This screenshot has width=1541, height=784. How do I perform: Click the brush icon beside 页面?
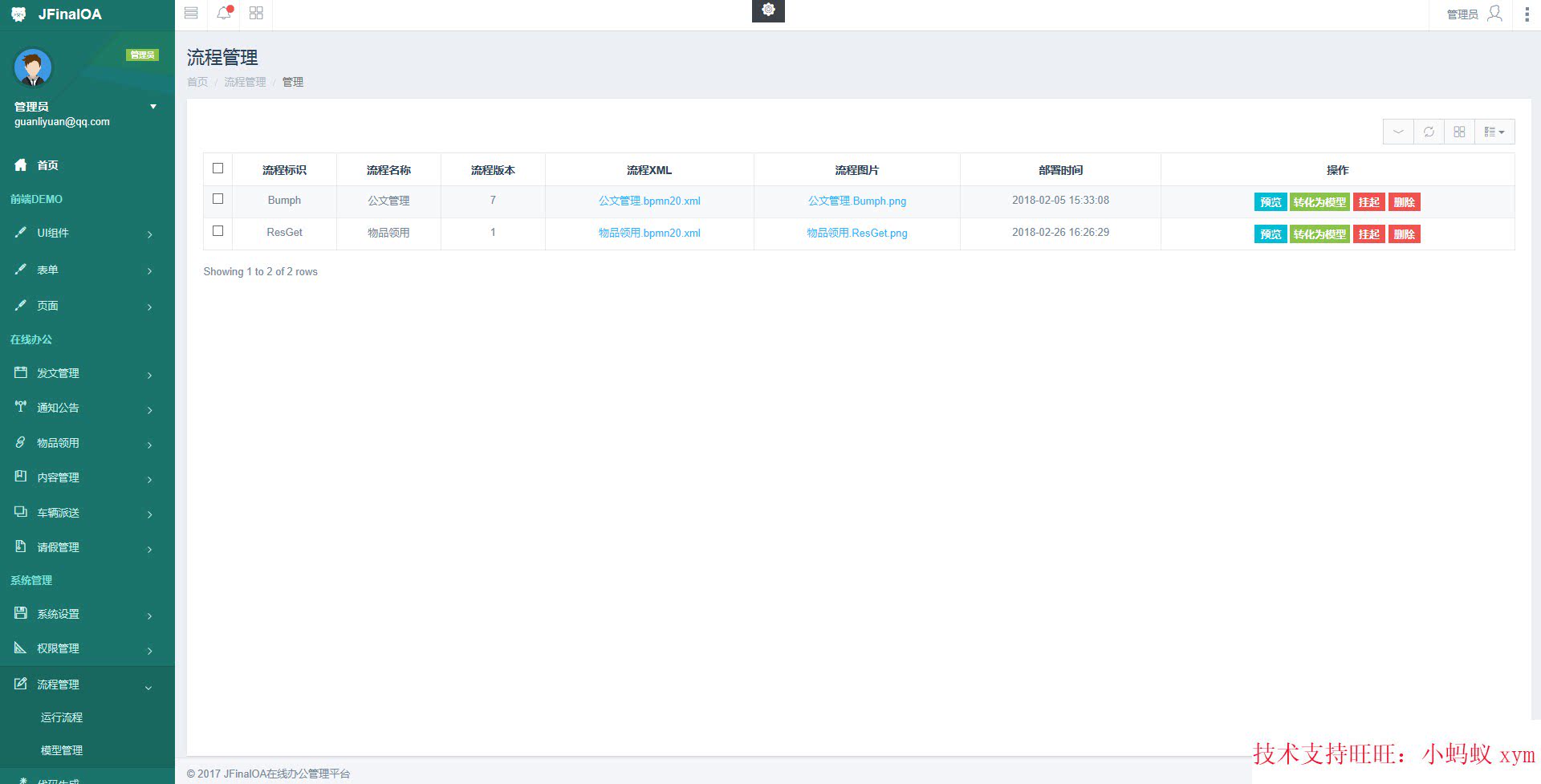tap(21, 305)
